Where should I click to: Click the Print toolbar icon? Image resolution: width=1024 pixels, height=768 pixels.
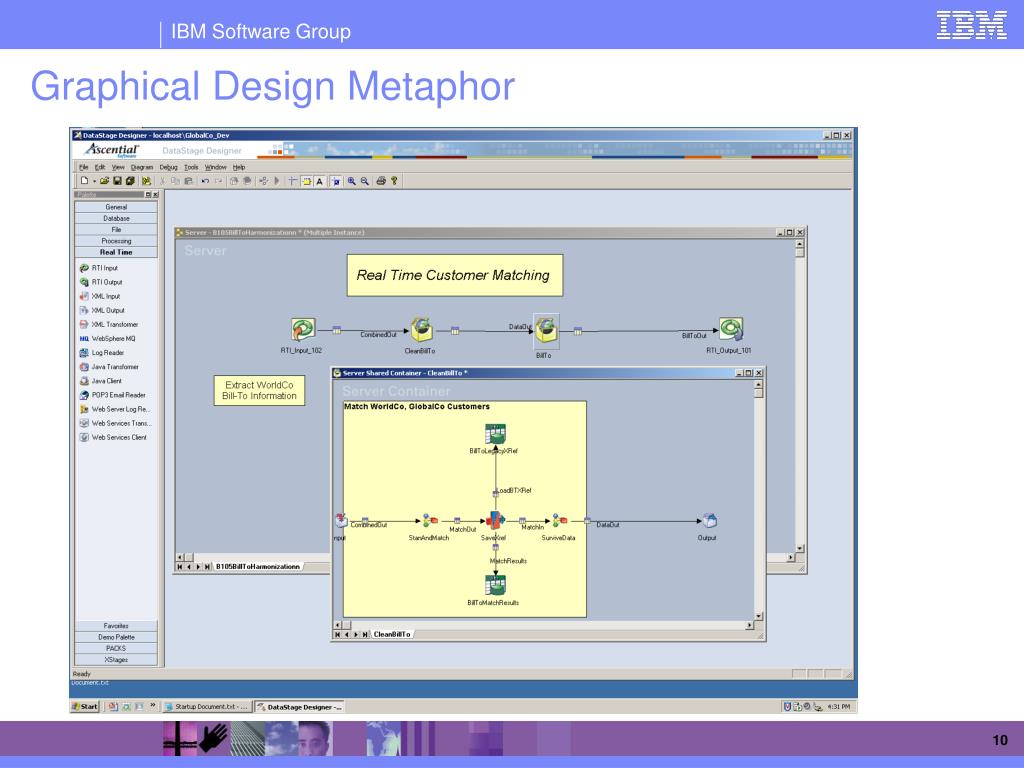(381, 181)
